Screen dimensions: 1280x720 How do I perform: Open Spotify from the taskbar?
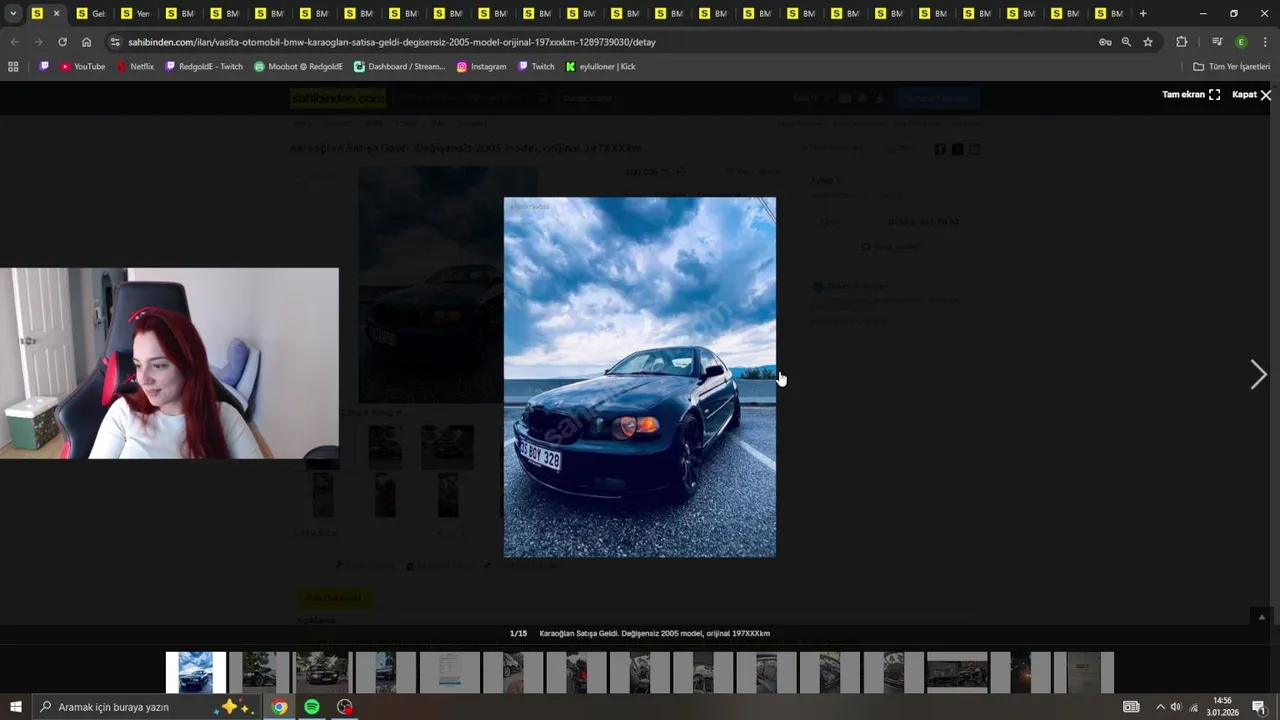pyautogui.click(x=312, y=707)
